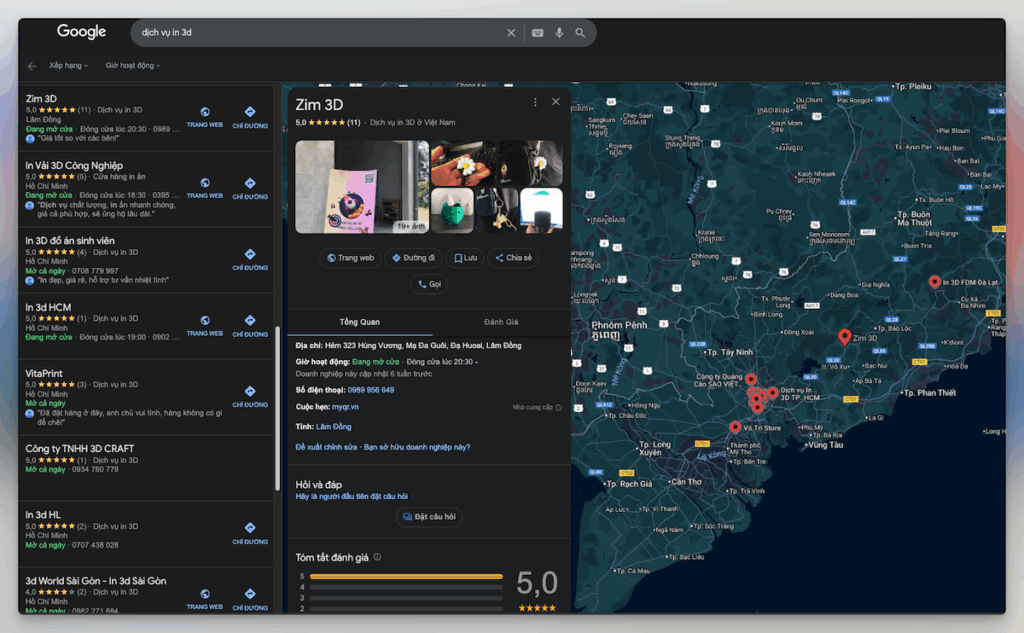
Task: Click the microphone voice search icon
Action: (559, 33)
